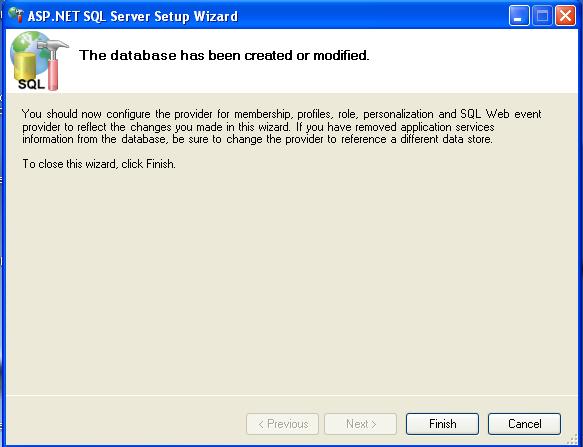Click the large SQL database header icon
Image resolution: width=583 pixels, height=447 pixels.
39,61
